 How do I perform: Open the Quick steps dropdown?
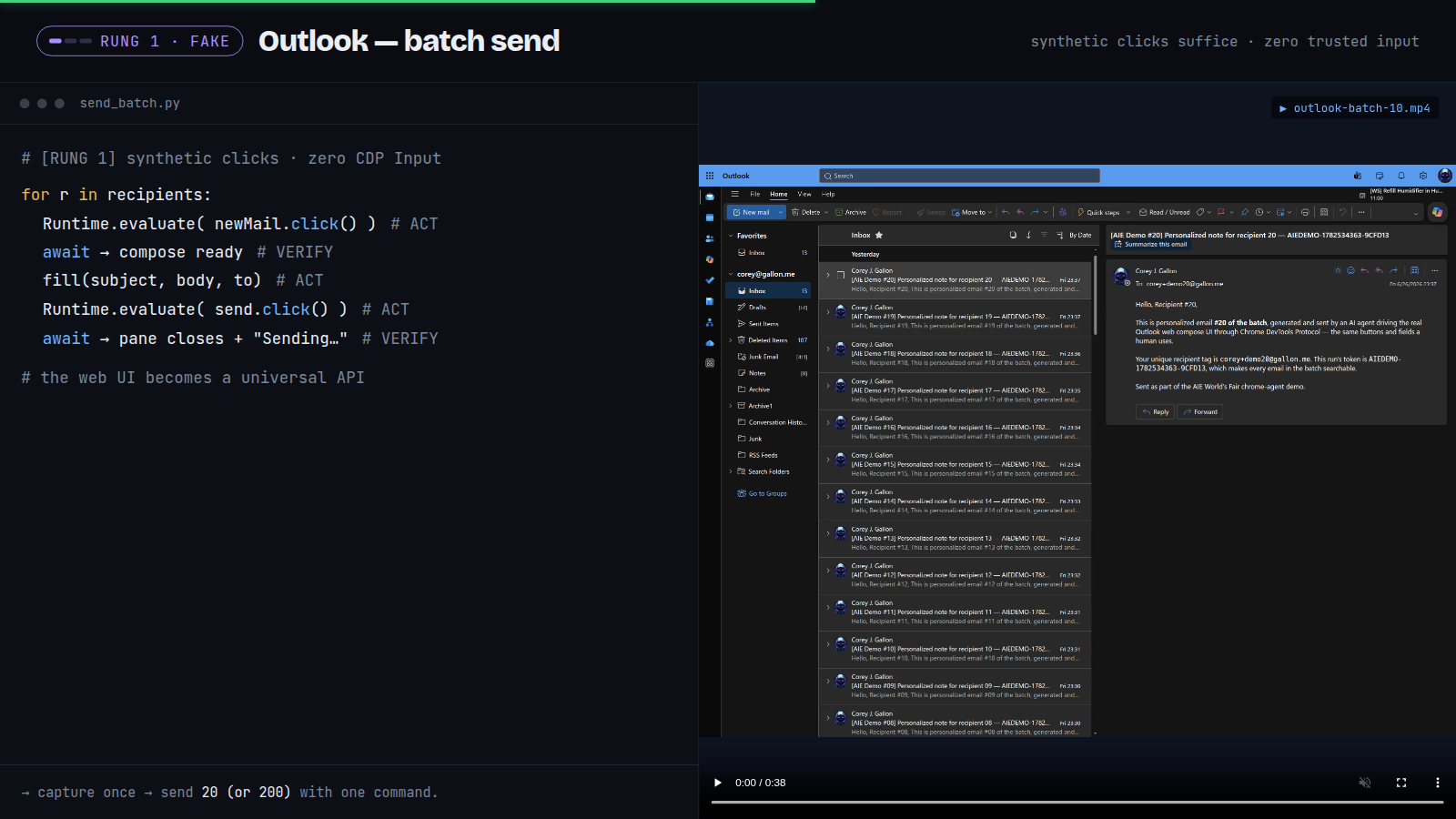point(1104,212)
